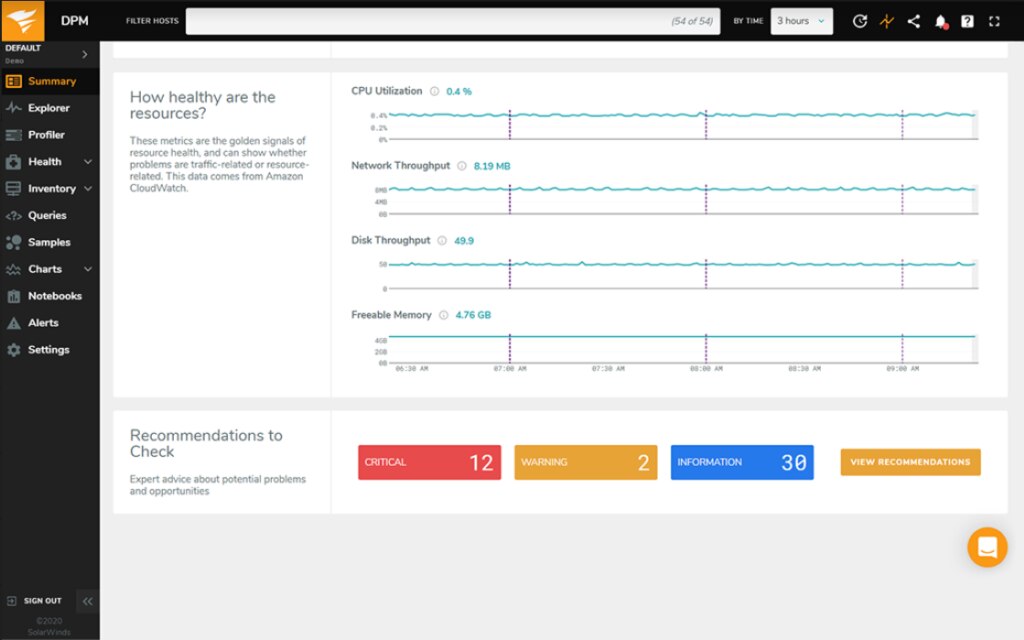Click the CRITICAL recommendations card

tap(428, 462)
